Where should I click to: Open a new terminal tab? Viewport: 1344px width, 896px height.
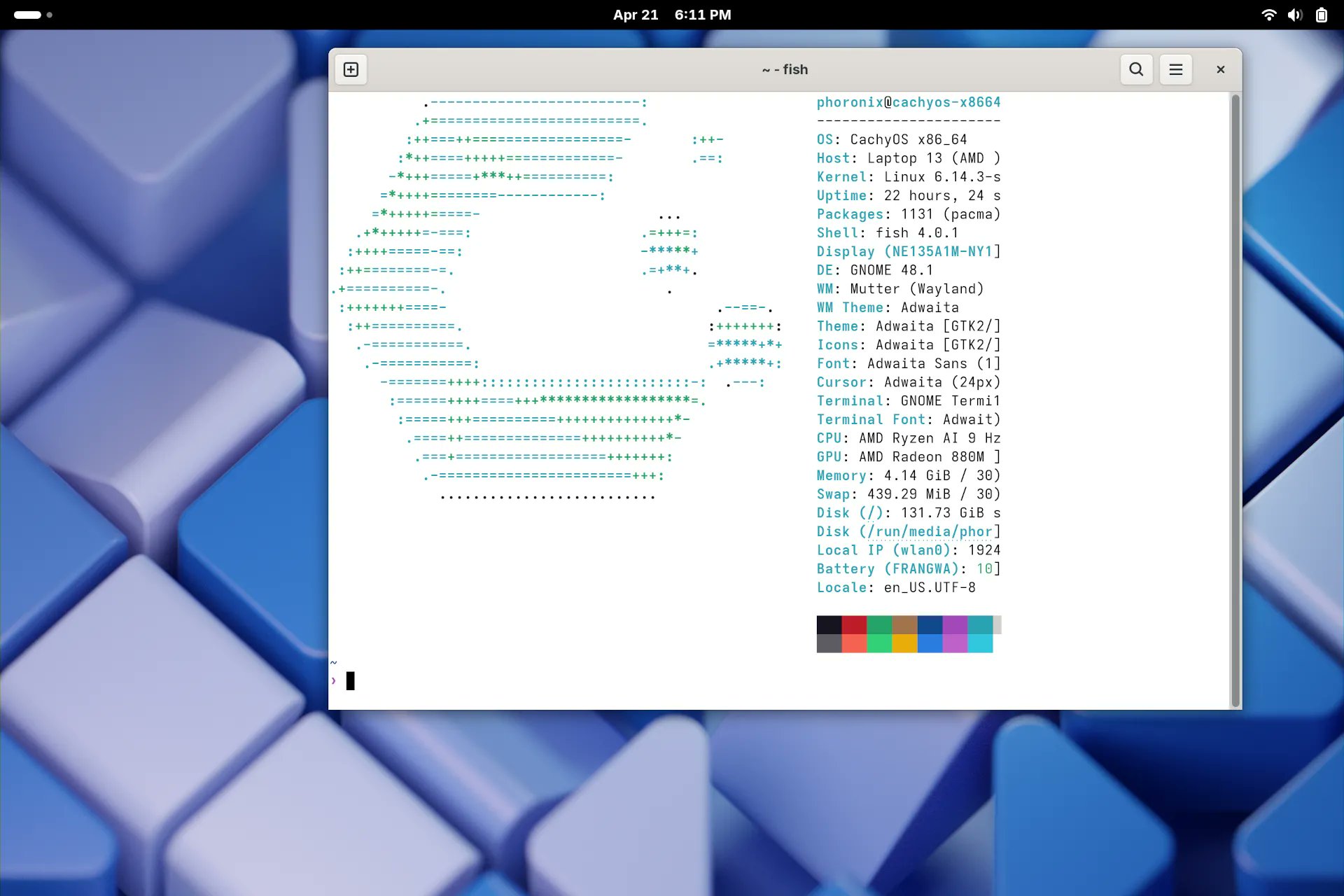(350, 69)
